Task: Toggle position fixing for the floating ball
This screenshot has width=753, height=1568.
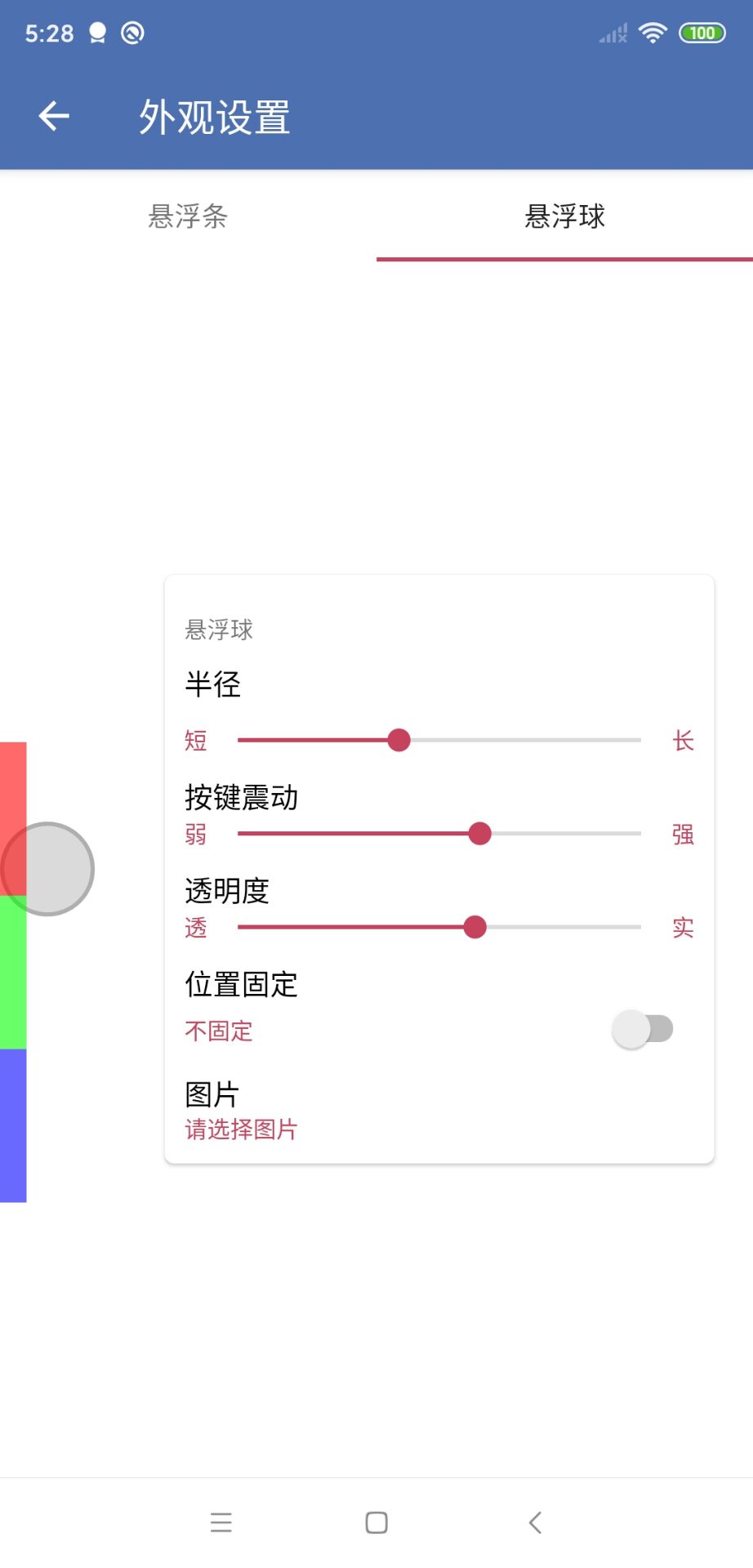Action: (x=644, y=1028)
